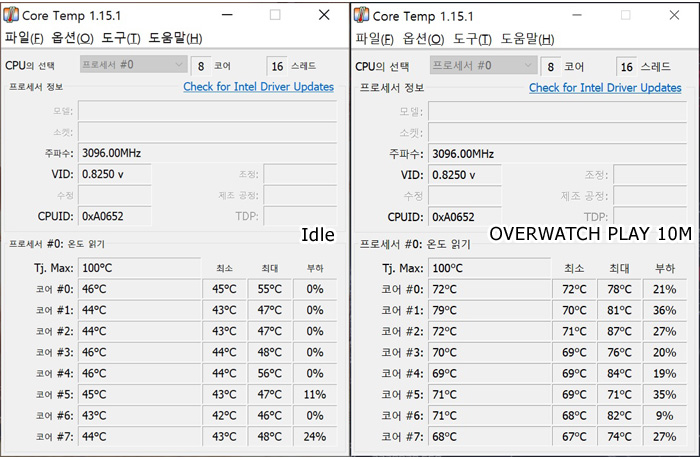Click the 0.8250 v VID field in right window
Viewport: 700px width, 460px height.
[x=464, y=175]
